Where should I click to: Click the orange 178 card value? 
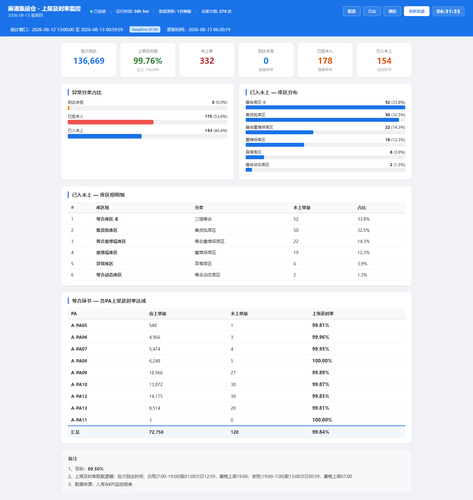coord(325,61)
